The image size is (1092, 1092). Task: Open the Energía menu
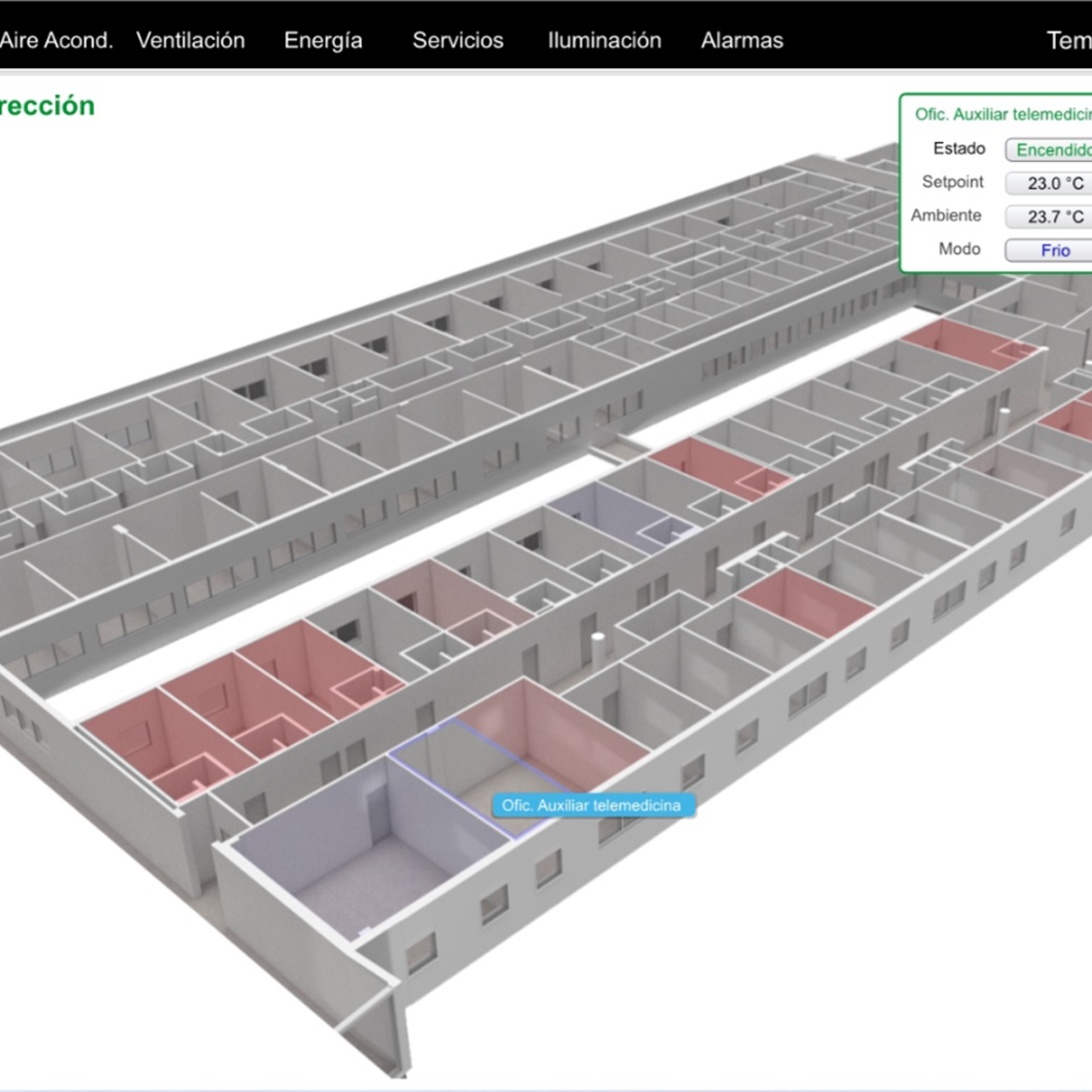point(323,41)
